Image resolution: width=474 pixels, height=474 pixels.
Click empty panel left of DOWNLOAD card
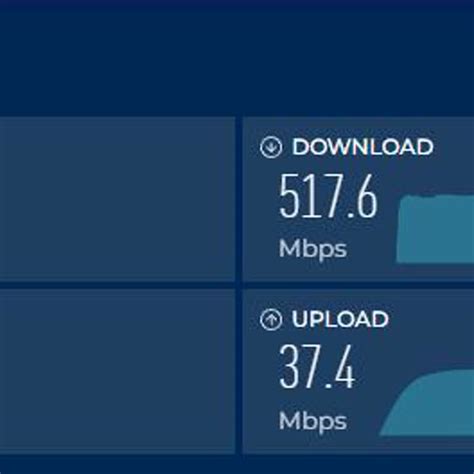tap(117, 199)
